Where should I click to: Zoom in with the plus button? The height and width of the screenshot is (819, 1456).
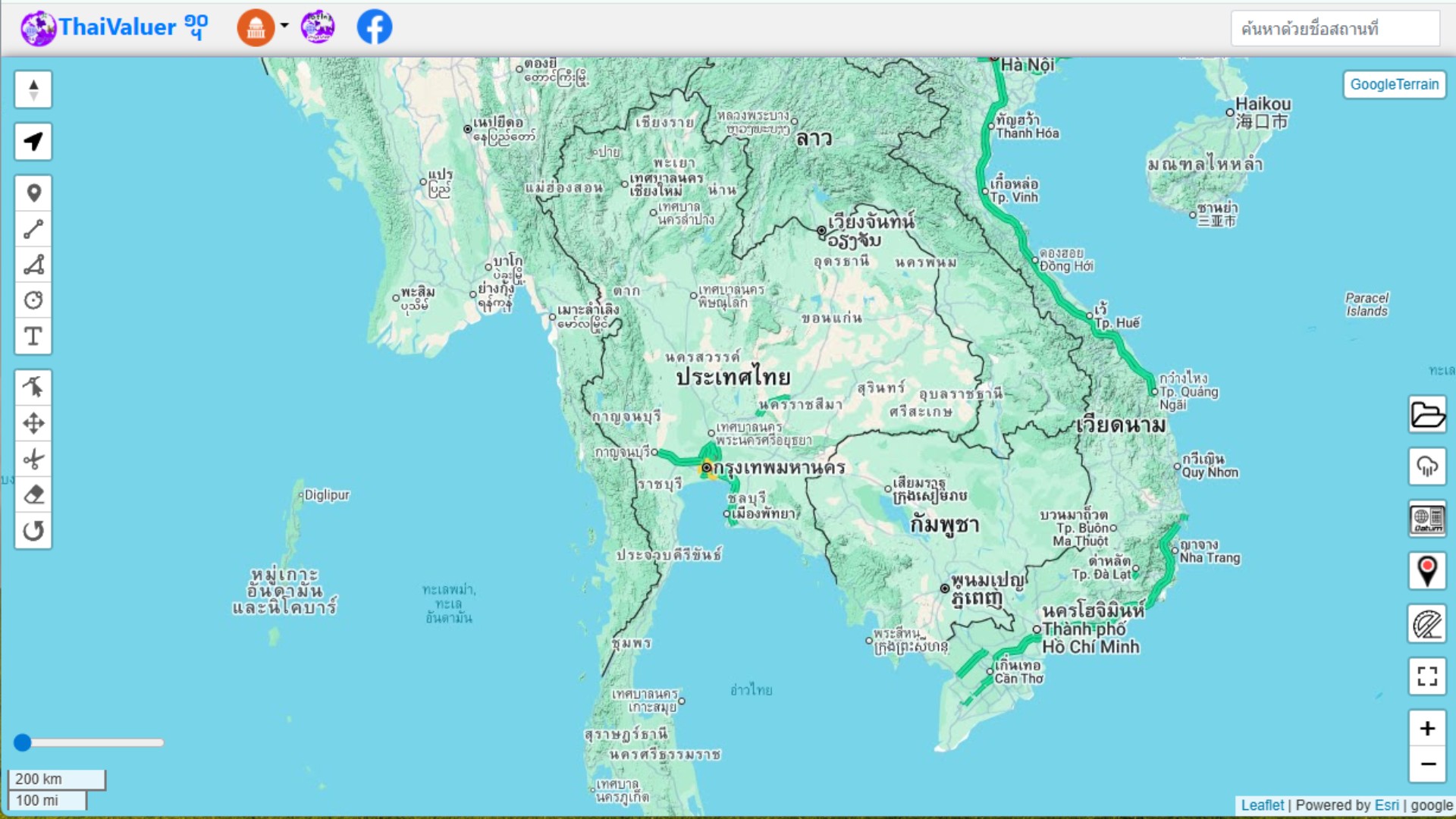tap(1427, 729)
